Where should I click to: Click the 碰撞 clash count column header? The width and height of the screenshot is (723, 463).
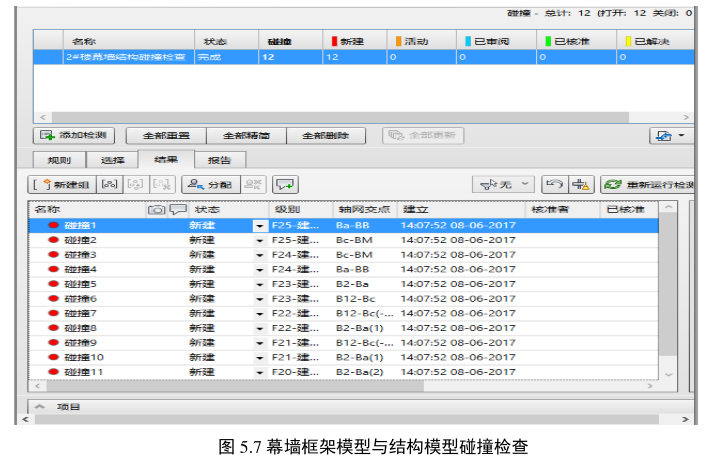(290, 42)
